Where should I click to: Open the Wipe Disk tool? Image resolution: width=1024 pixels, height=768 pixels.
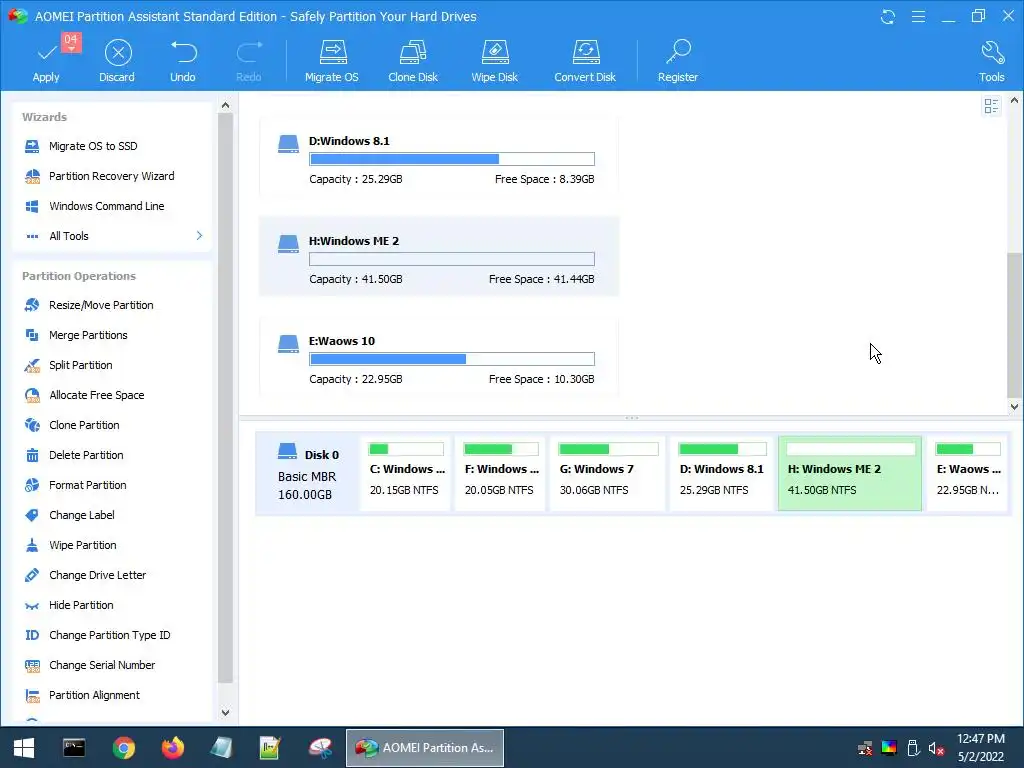coord(494,61)
